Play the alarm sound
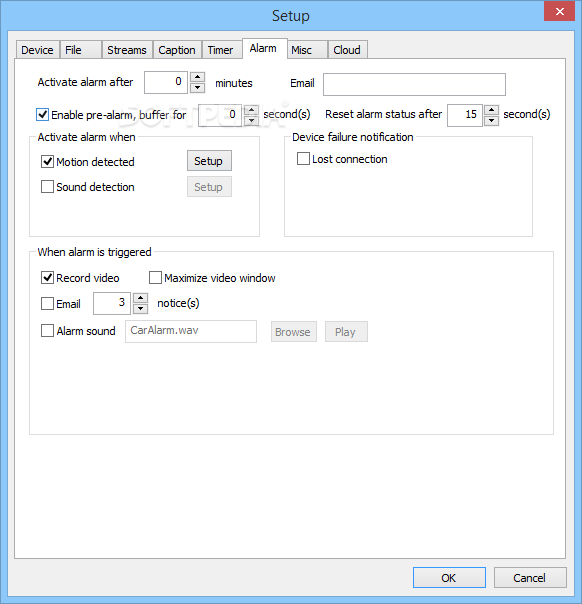Screen dimensions: 582x604 346,332
